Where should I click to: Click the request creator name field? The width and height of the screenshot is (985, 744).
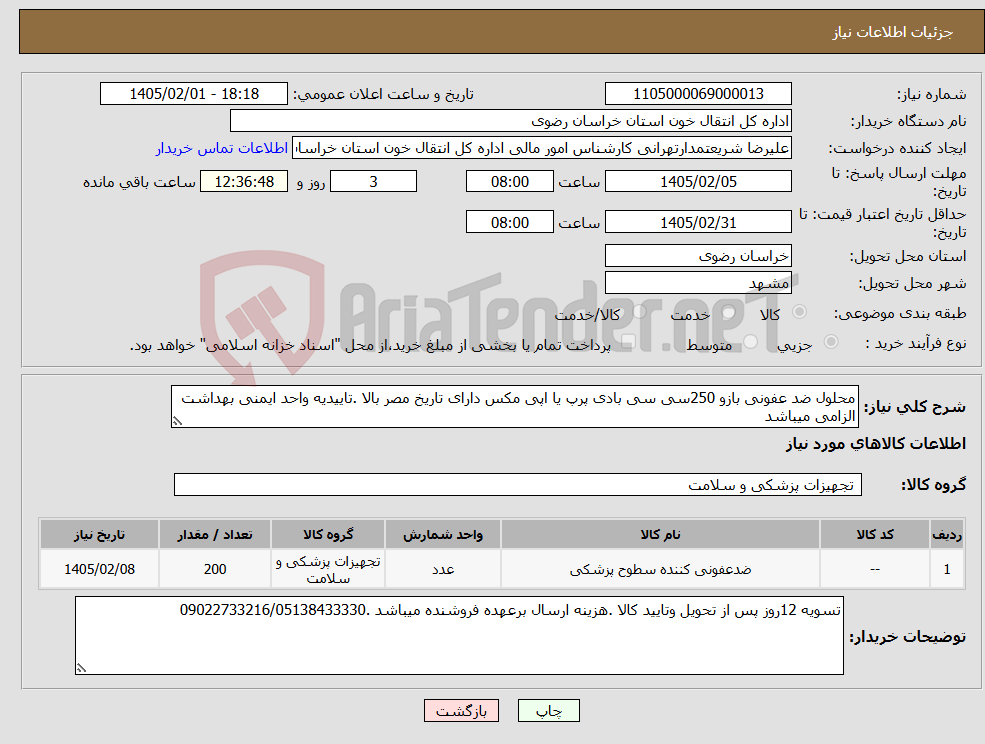point(541,148)
